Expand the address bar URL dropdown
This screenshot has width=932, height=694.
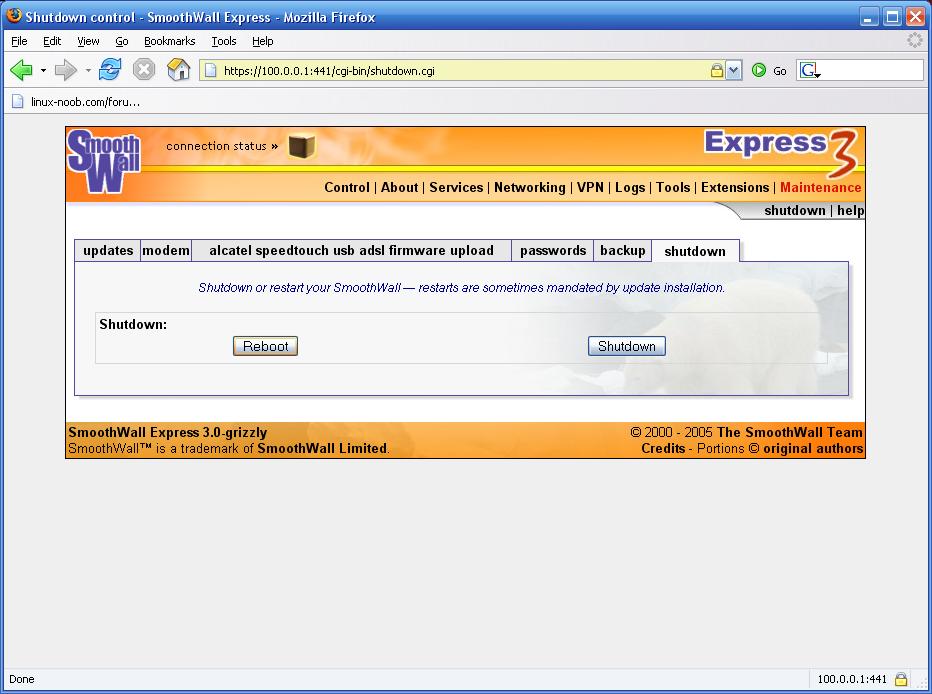click(734, 71)
